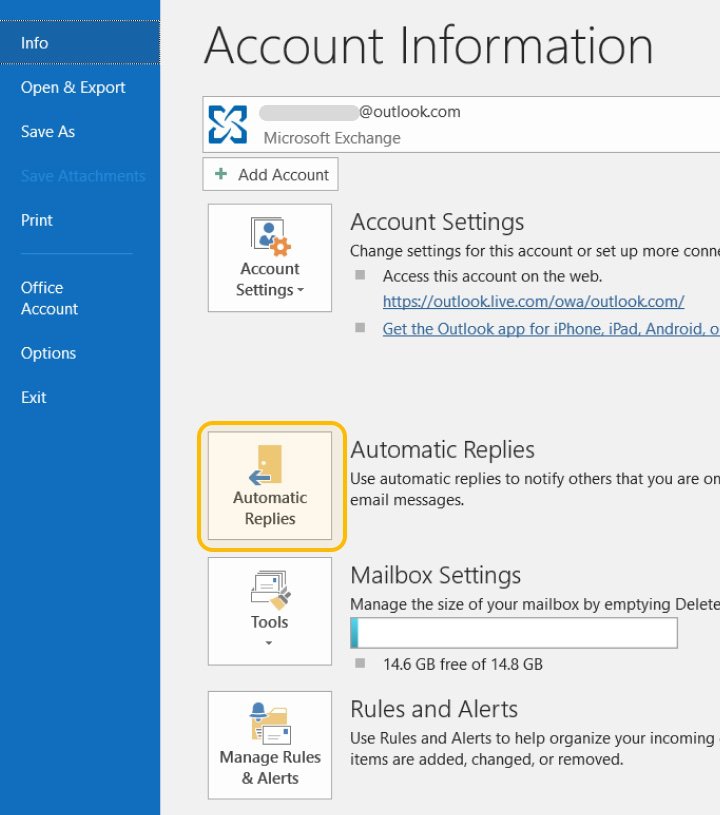Image resolution: width=720 pixels, height=815 pixels.
Task: Open Manage Rules & Alerts button label
Action: pyautogui.click(x=270, y=768)
